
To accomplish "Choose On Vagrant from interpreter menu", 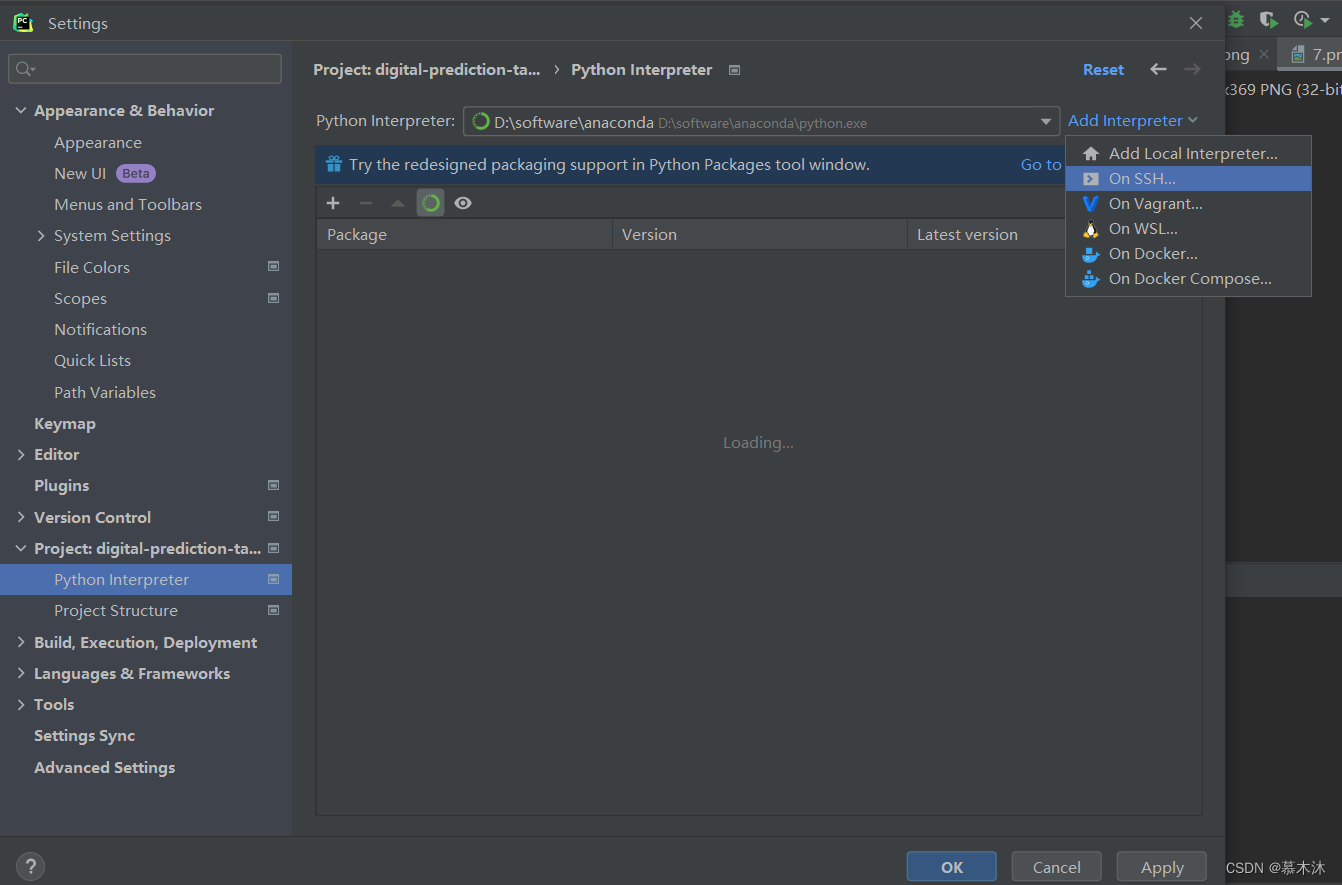I will click(1188, 204).
